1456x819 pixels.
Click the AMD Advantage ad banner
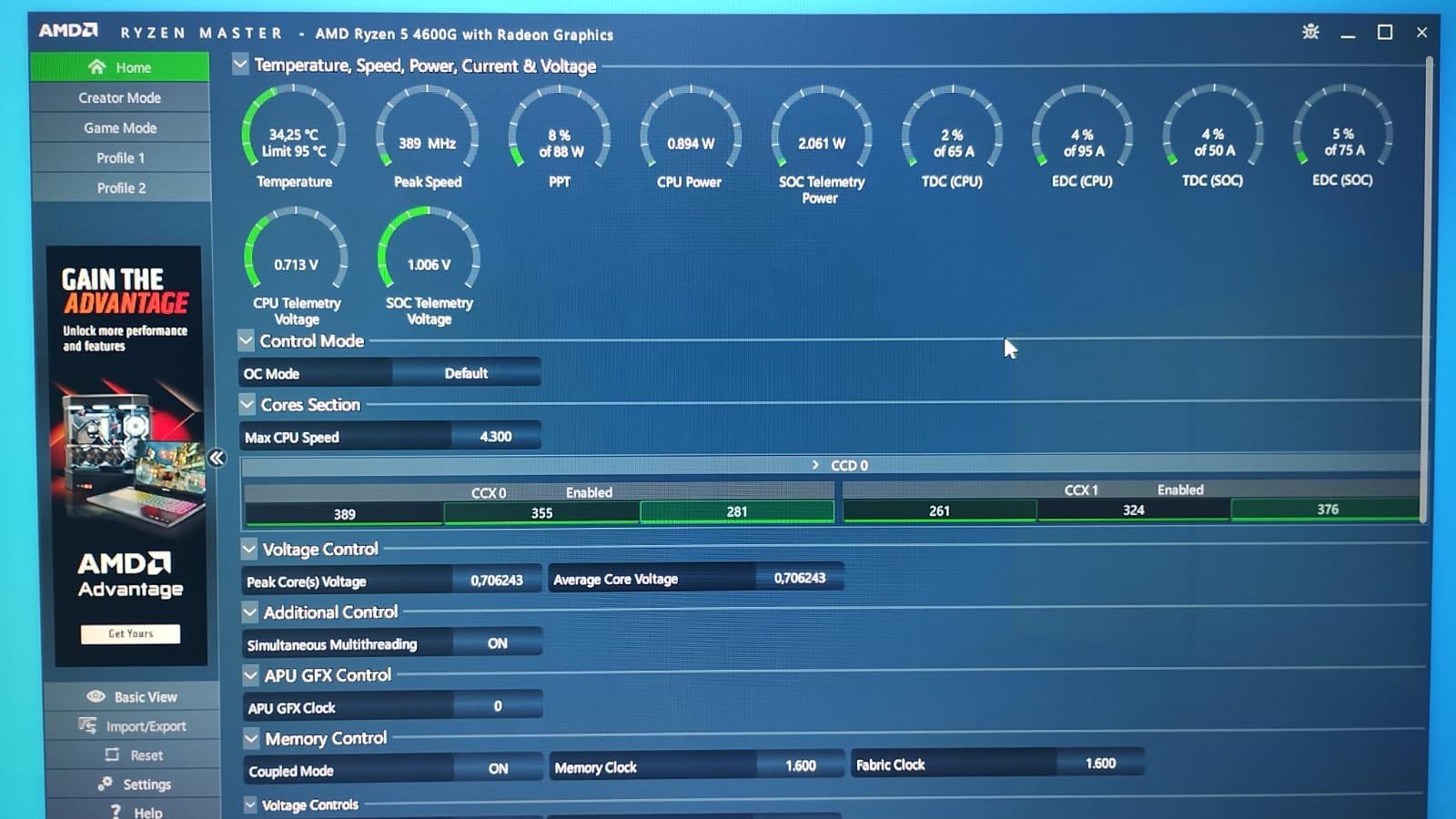(128, 455)
